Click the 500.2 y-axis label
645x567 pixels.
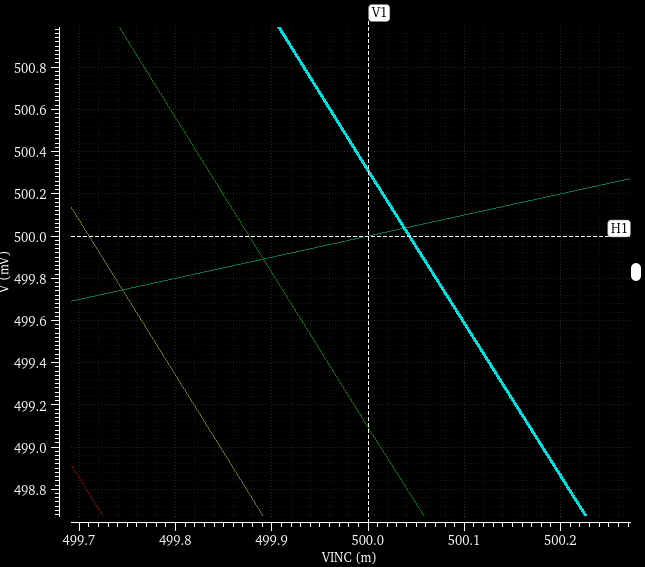coord(30,194)
